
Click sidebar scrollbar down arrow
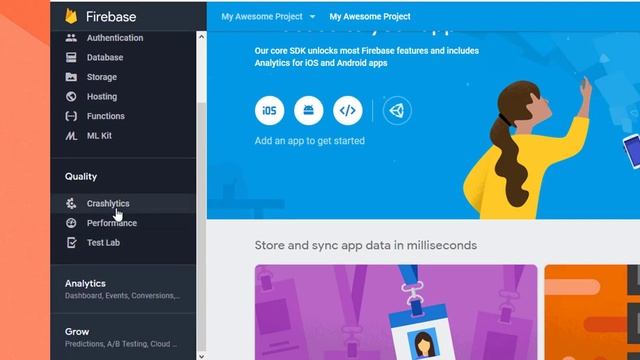201,356
